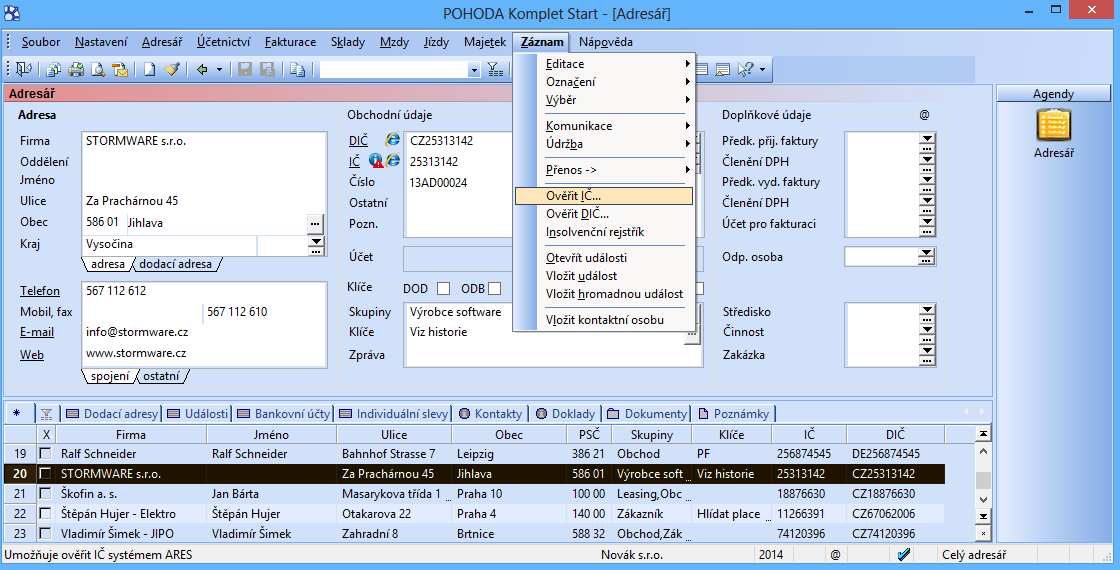The width and height of the screenshot is (1120, 570).
Task: Click the ellipsis button next to Obec Jihlava
Action: point(315,224)
